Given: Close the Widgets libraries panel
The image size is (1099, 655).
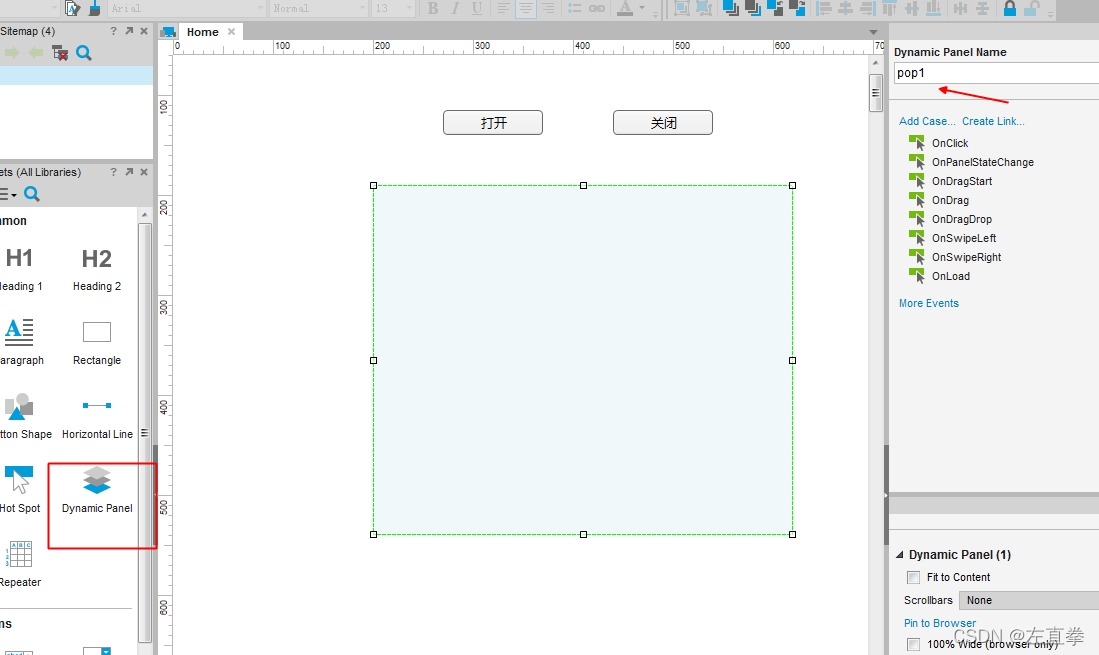Looking at the screenshot, I should [x=144, y=172].
